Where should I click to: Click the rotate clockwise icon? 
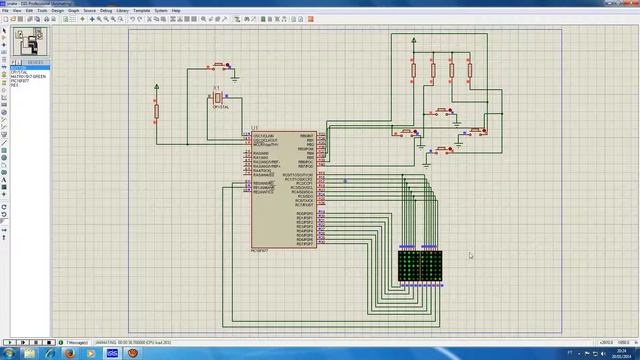(x=4, y=207)
